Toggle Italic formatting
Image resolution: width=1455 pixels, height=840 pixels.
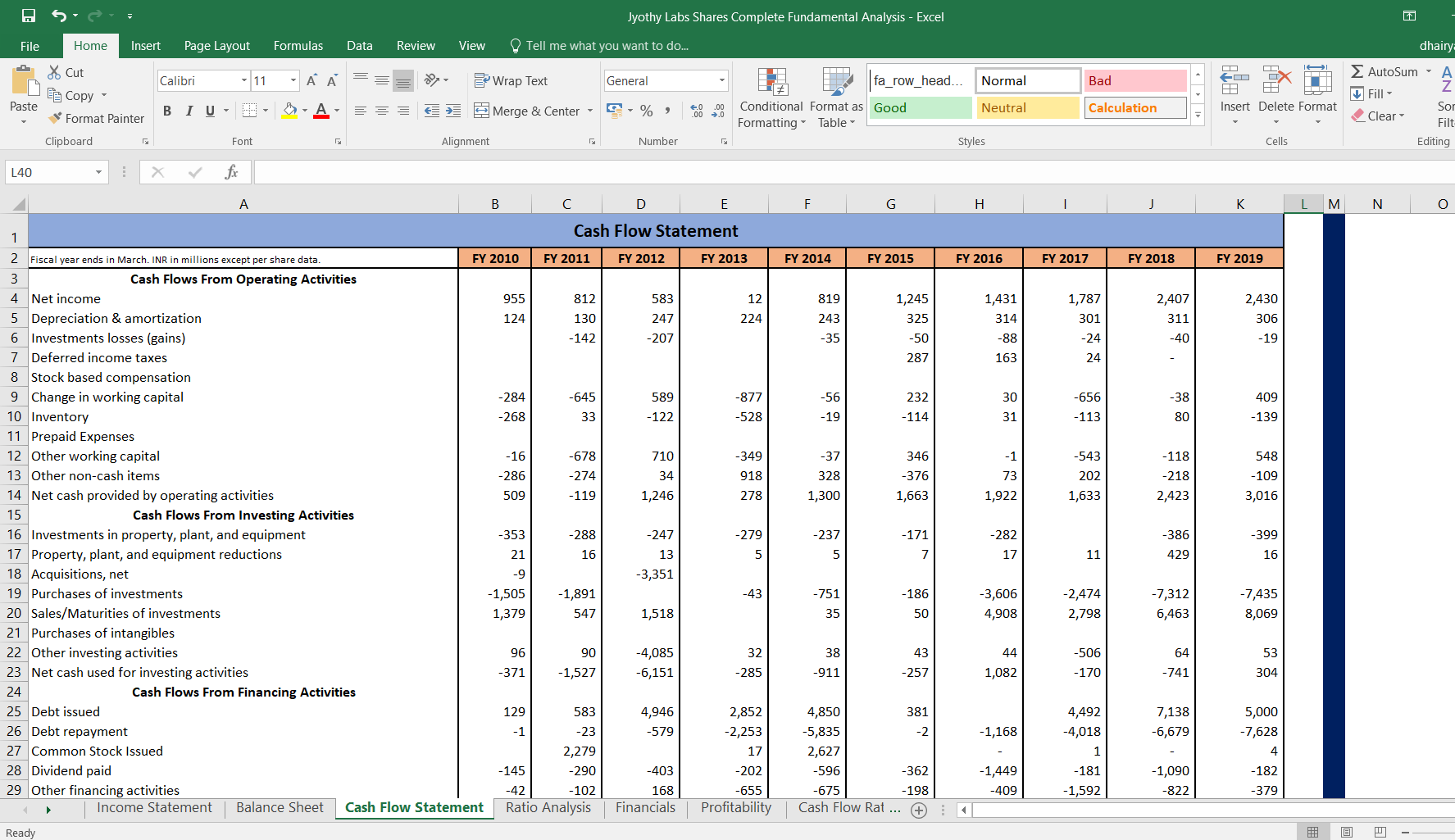point(189,111)
